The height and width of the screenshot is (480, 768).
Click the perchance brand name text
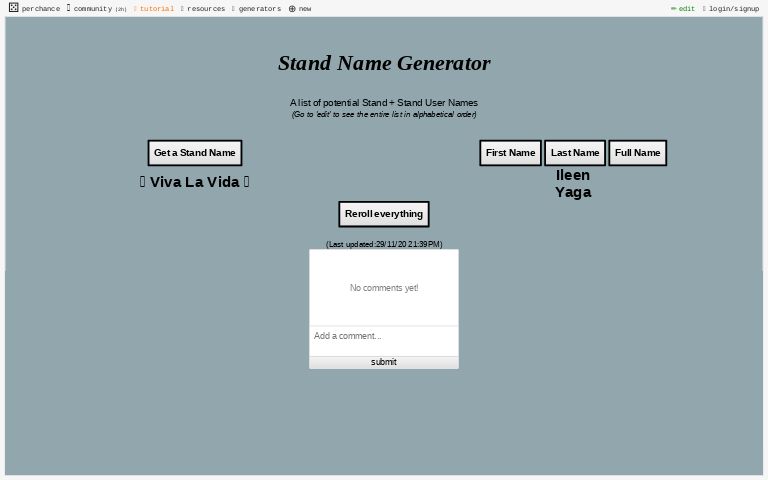[x=41, y=8]
